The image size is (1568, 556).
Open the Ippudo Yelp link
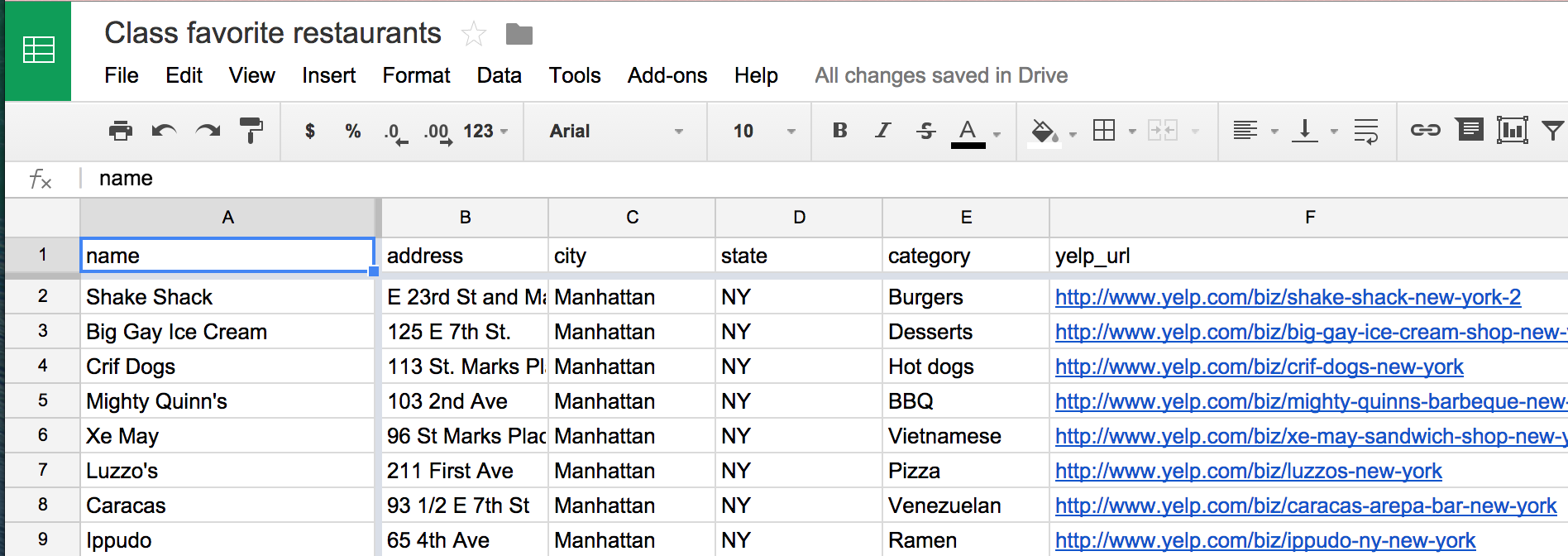click(1265, 540)
